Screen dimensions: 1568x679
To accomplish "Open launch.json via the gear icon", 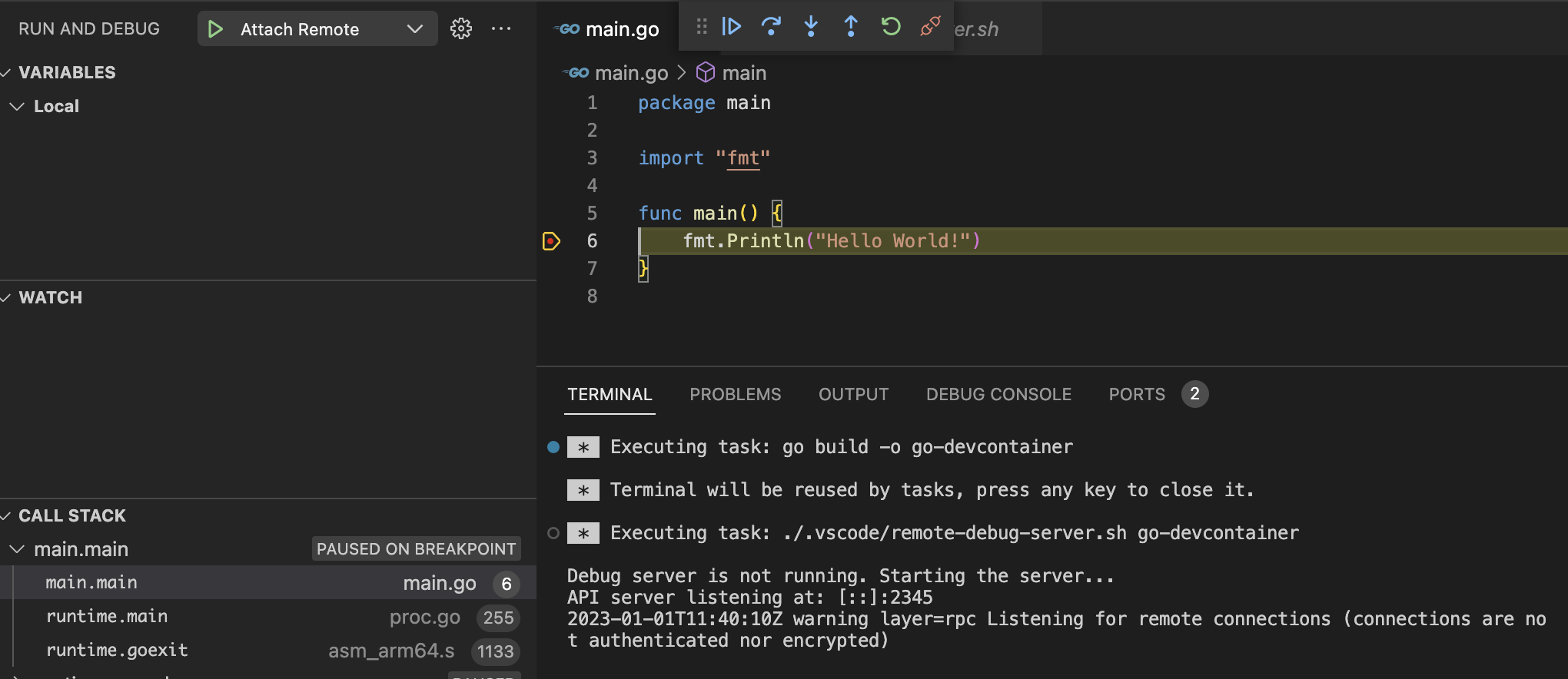I will coord(461,29).
